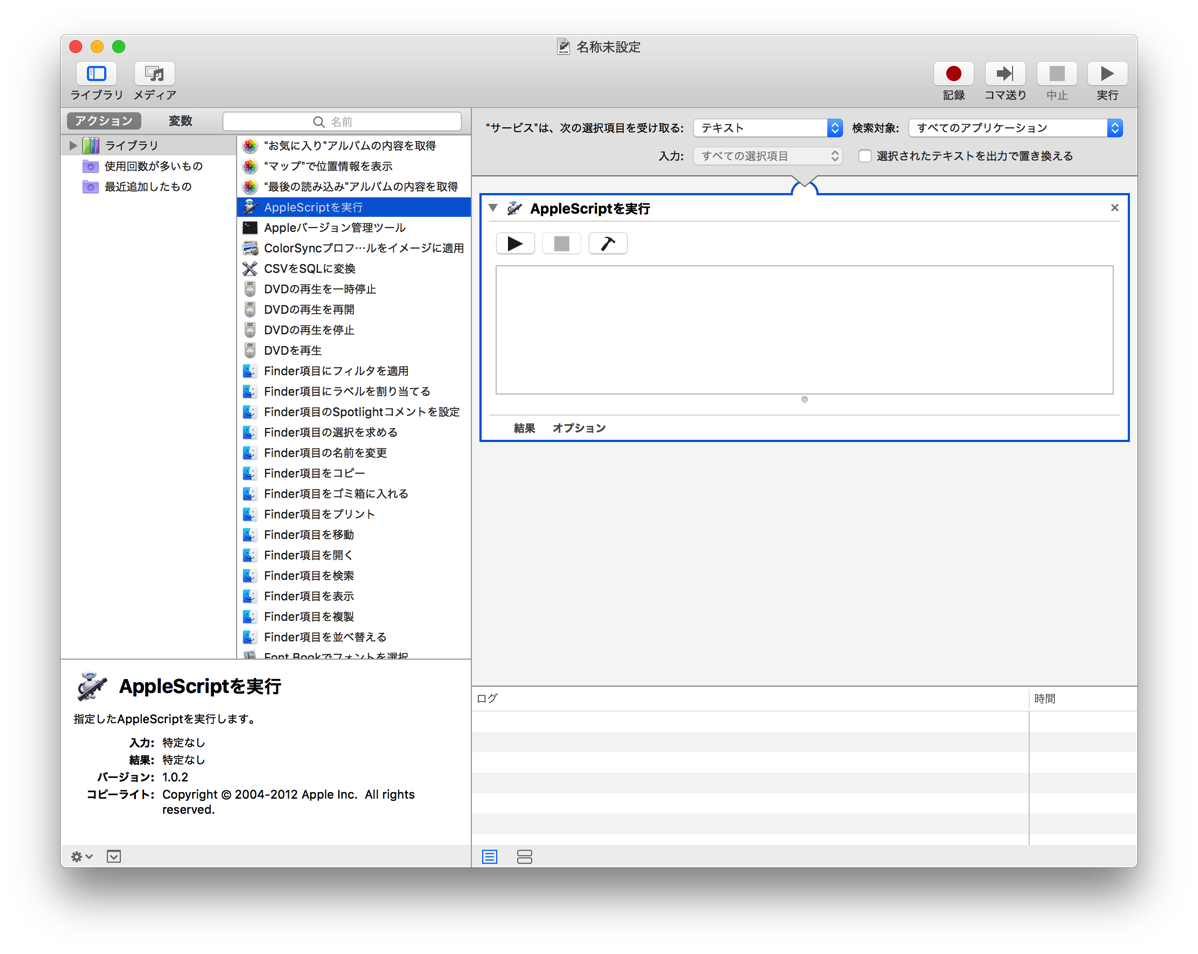1198x954 pixels.
Task: Click the Finder項目の選択を求める Finder icon
Action: pos(250,432)
